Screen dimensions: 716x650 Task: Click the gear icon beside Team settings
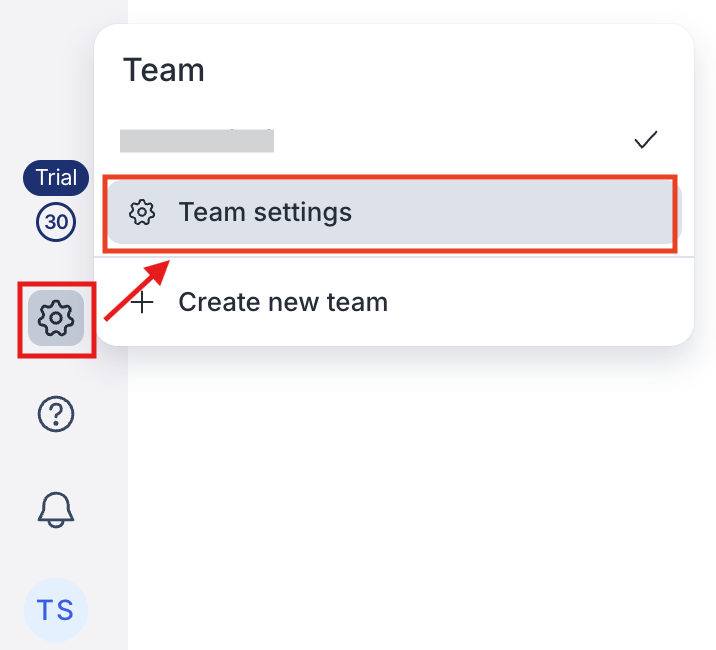[143, 212]
